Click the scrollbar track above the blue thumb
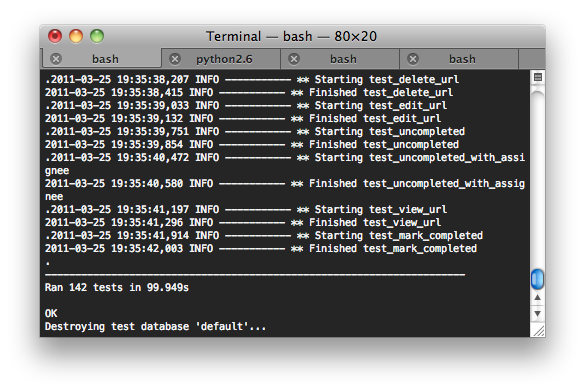 [x=538, y=179]
